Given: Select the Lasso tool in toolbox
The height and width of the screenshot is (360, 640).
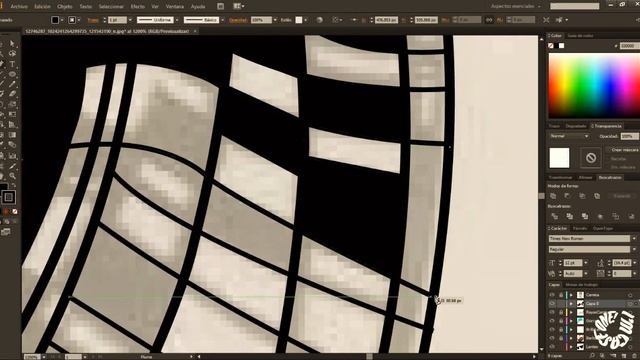Looking at the screenshot, I should (x=12, y=53).
